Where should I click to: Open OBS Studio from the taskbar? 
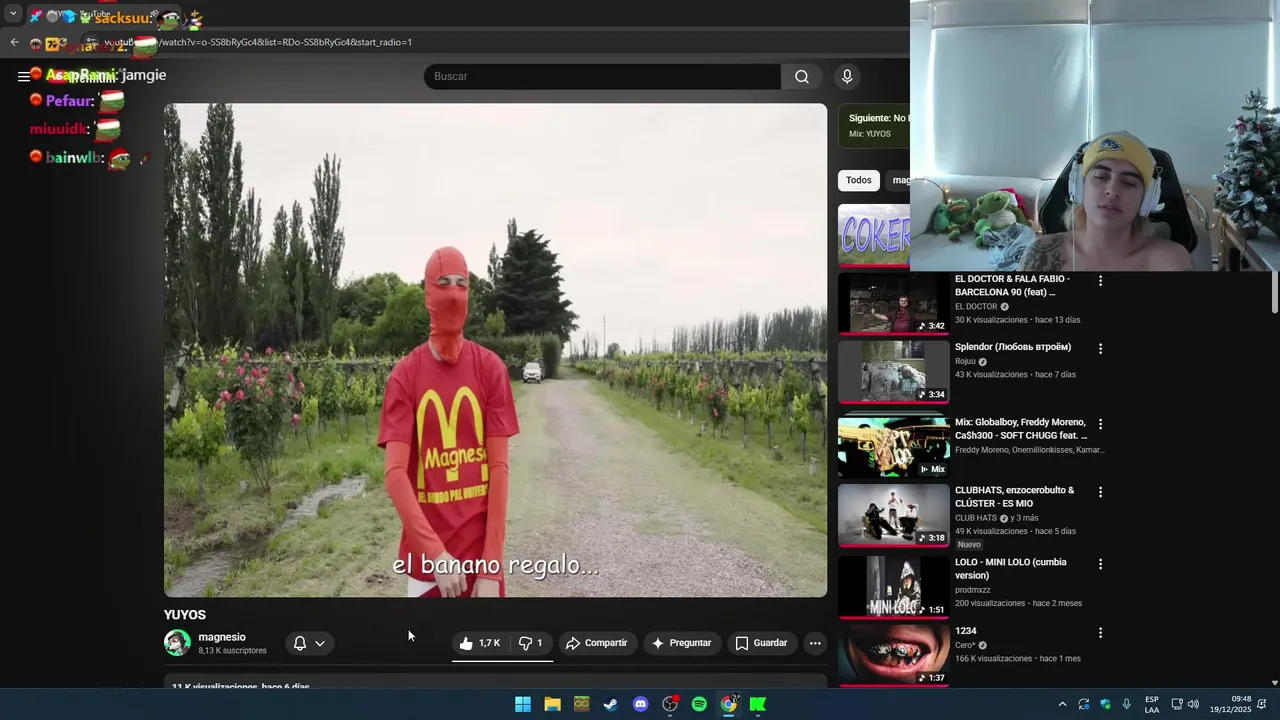(670, 704)
